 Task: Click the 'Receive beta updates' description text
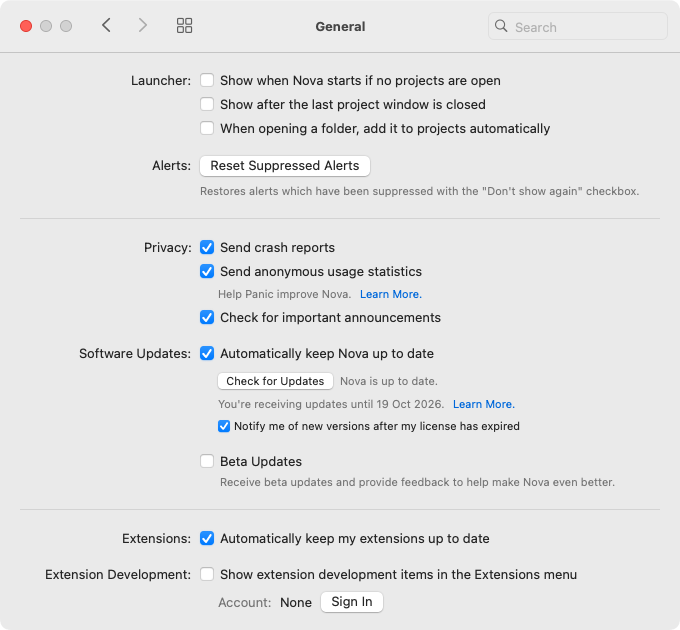click(417, 482)
